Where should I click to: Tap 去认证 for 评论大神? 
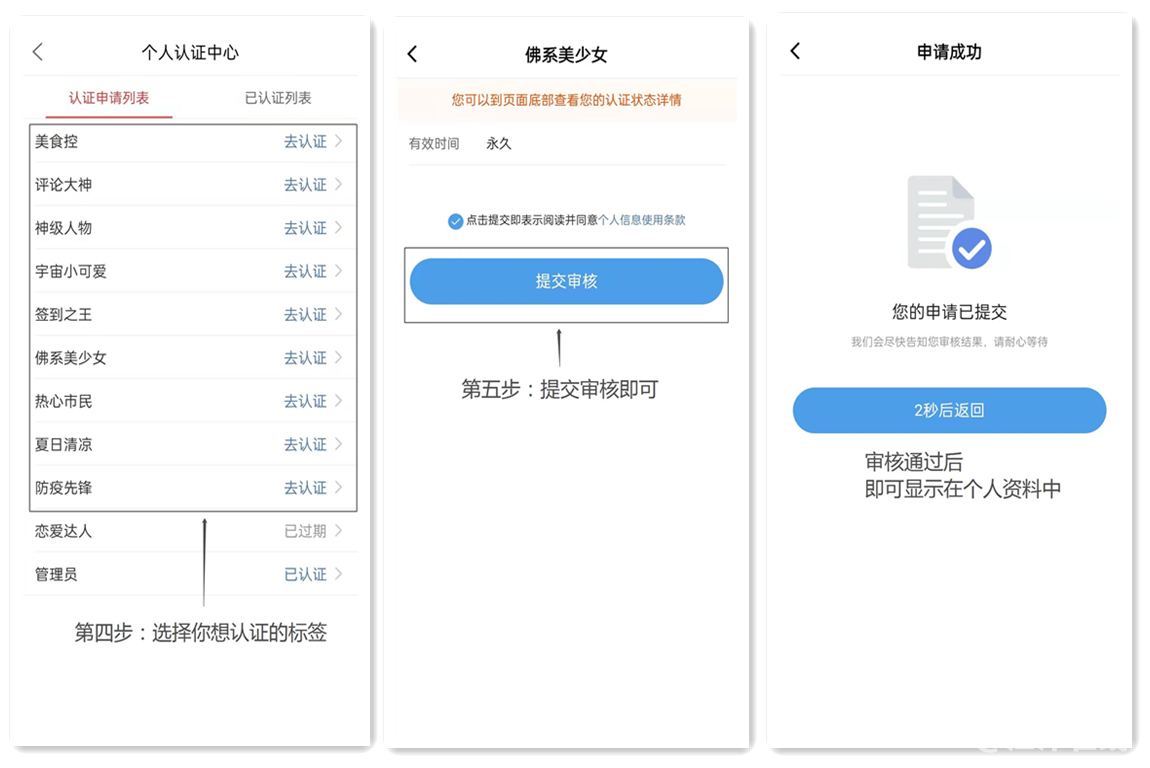[305, 185]
